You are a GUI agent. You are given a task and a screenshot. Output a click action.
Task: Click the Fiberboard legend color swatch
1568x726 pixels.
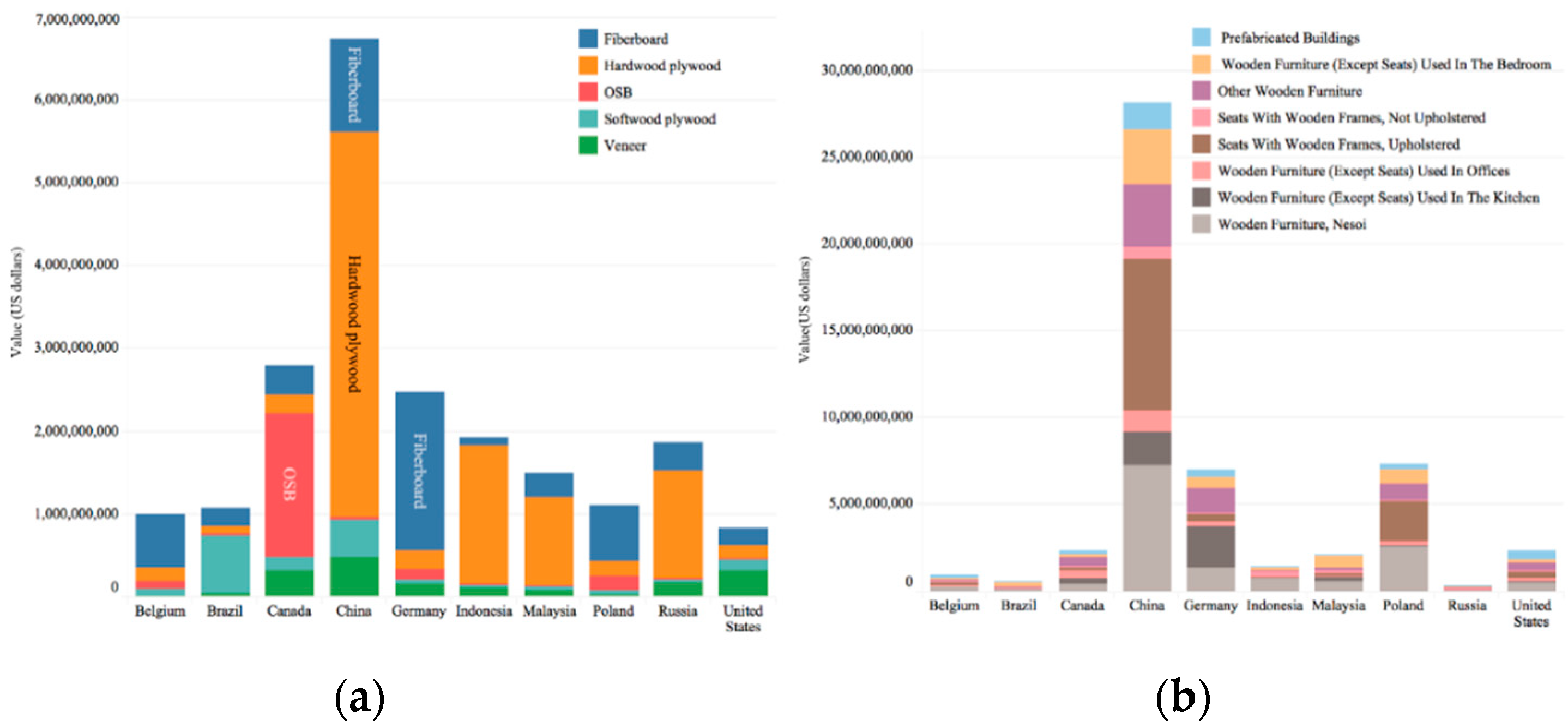pyautogui.click(x=587, y=38)
